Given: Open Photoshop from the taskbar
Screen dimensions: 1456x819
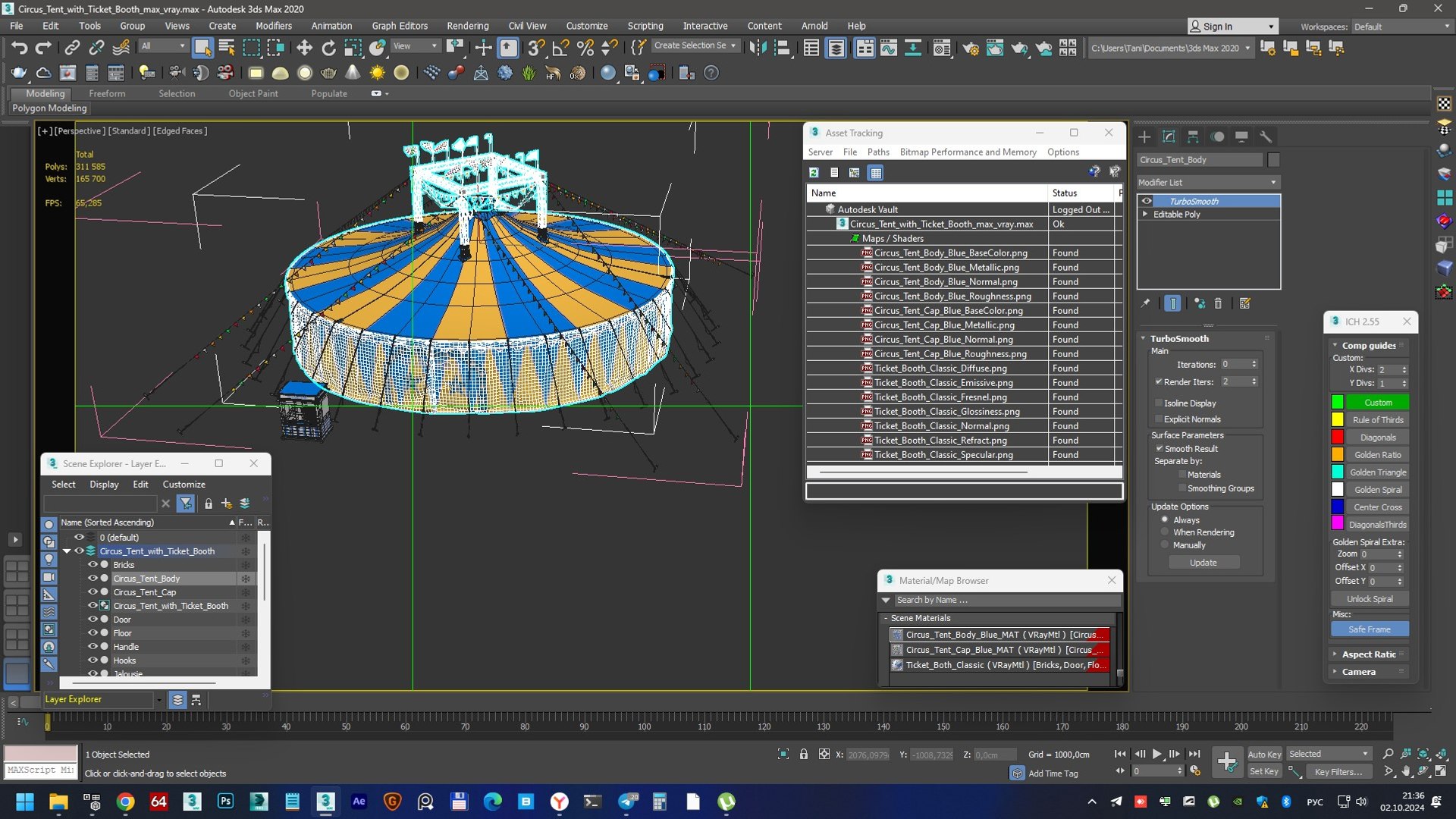Looking at the screenshot, I should pos(225,802).
